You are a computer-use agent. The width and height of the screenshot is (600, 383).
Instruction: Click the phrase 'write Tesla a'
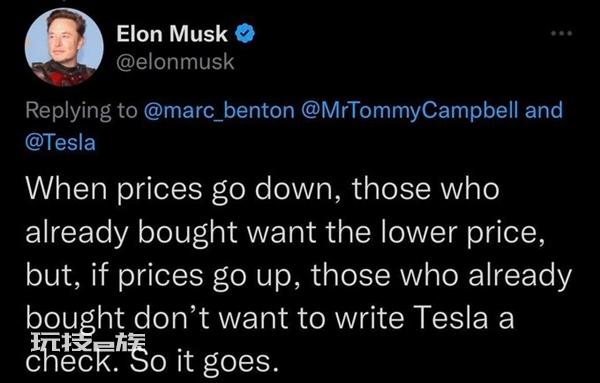pos(425,318)
